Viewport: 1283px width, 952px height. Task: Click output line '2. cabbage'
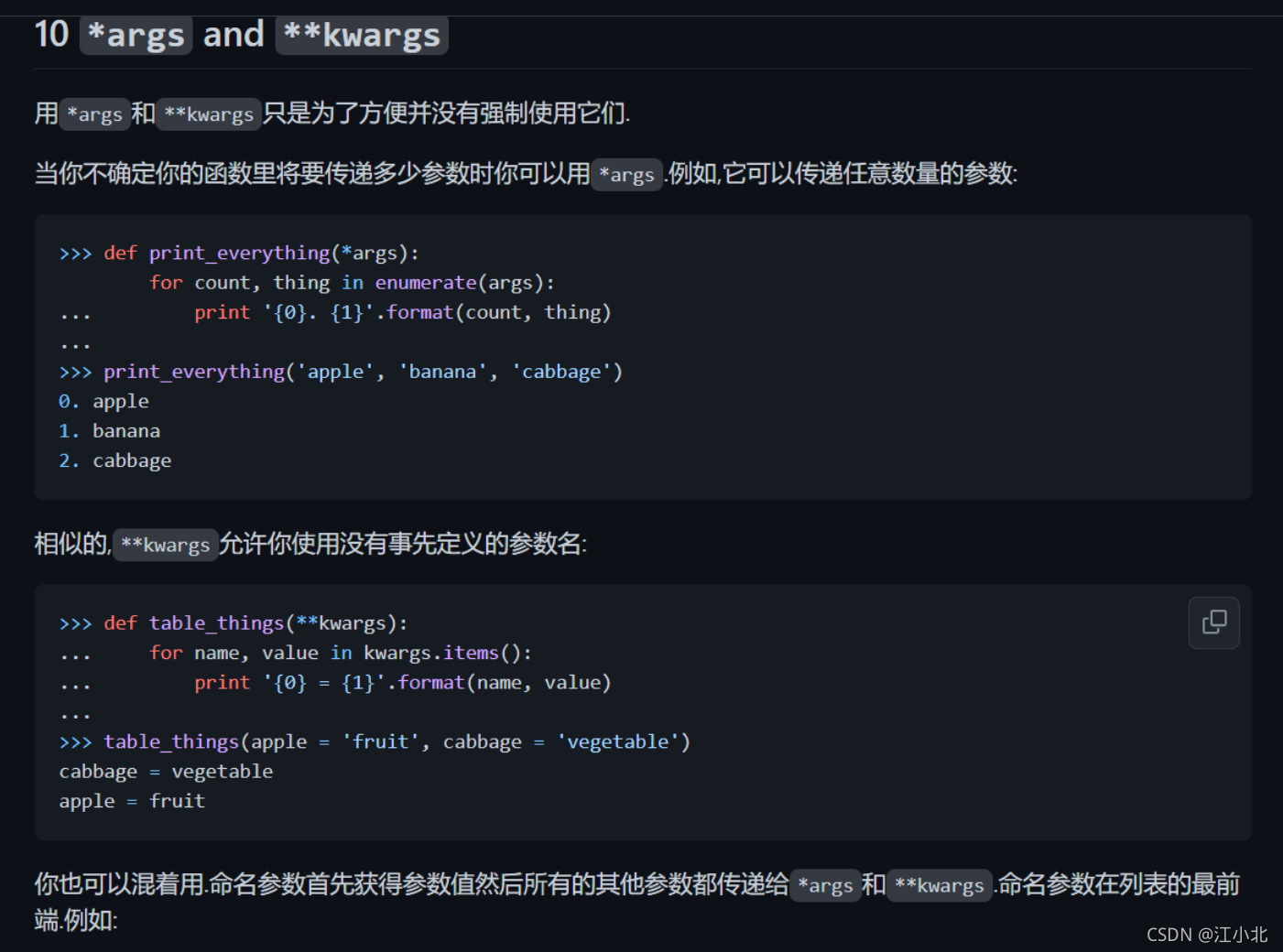114,460
